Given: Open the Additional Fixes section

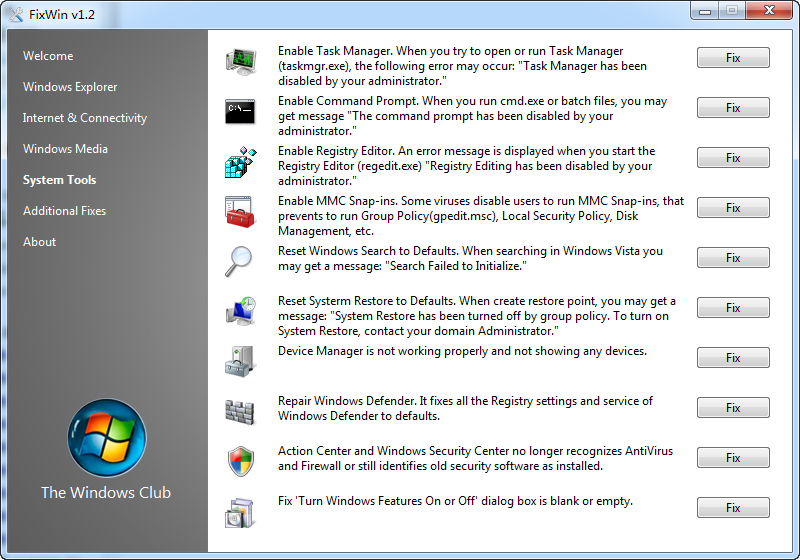Looking at the screenshot, I should coord(64,211).
